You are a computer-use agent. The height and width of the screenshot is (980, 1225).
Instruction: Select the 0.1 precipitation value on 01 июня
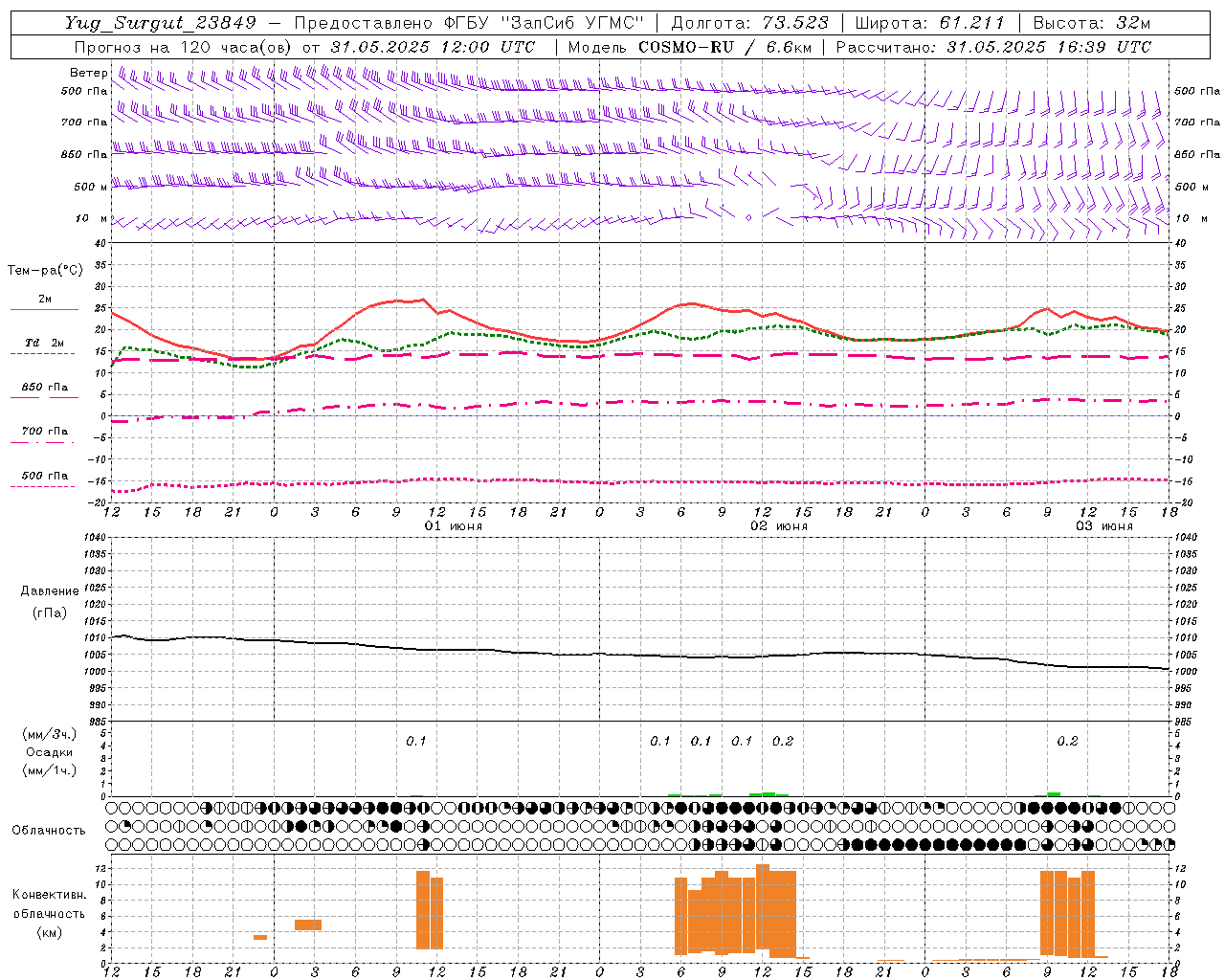click(x=416, y=741)
